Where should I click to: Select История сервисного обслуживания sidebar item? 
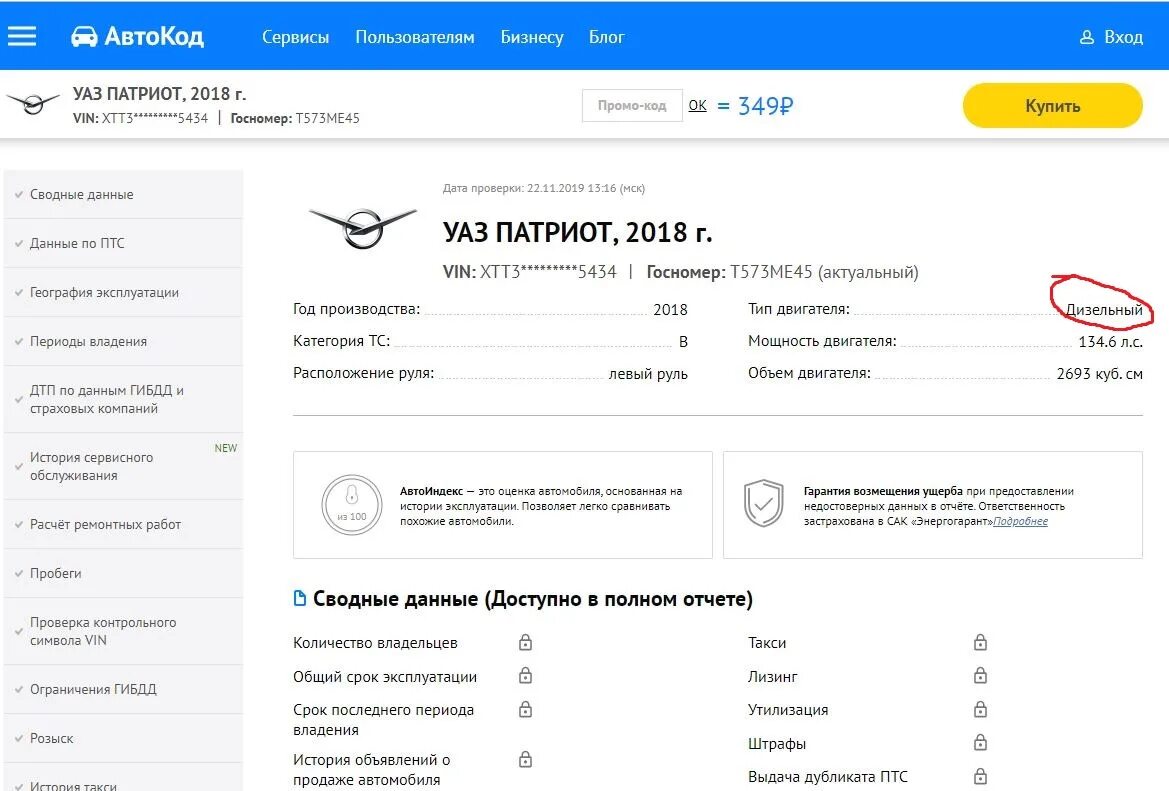coord(123,466)
